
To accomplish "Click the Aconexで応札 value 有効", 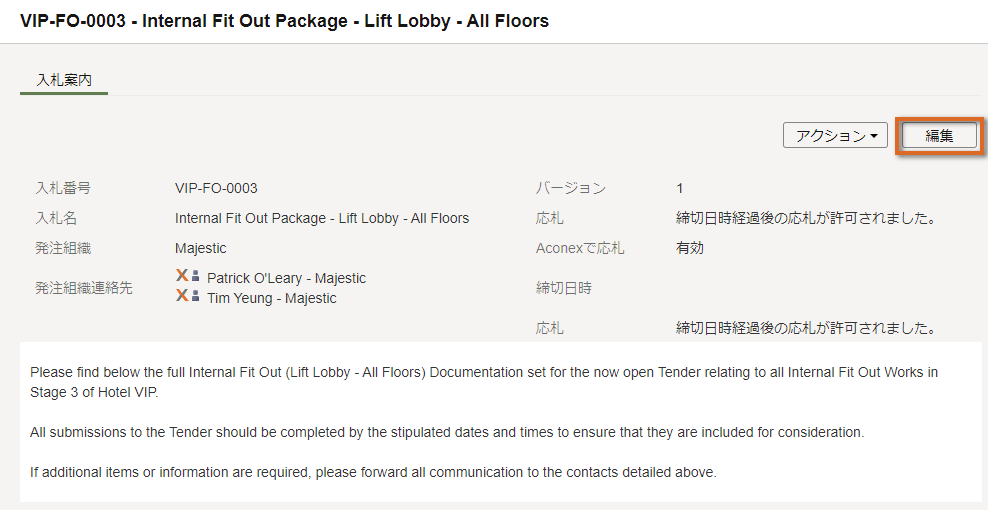I will (x=689, y=248).
